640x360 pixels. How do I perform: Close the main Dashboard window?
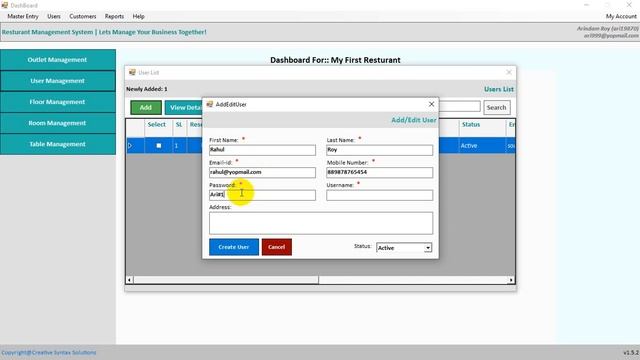click(x=629, y=5)
